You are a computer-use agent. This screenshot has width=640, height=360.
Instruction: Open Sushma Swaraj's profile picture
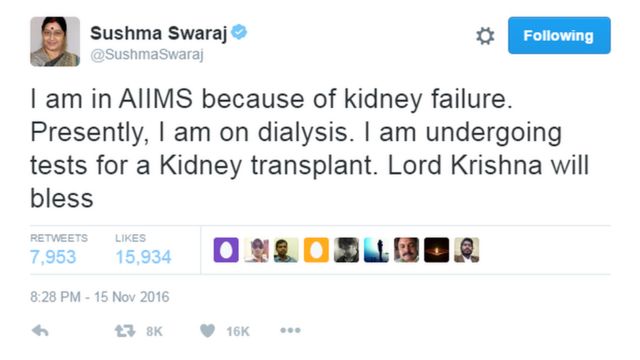coord(55,41)
